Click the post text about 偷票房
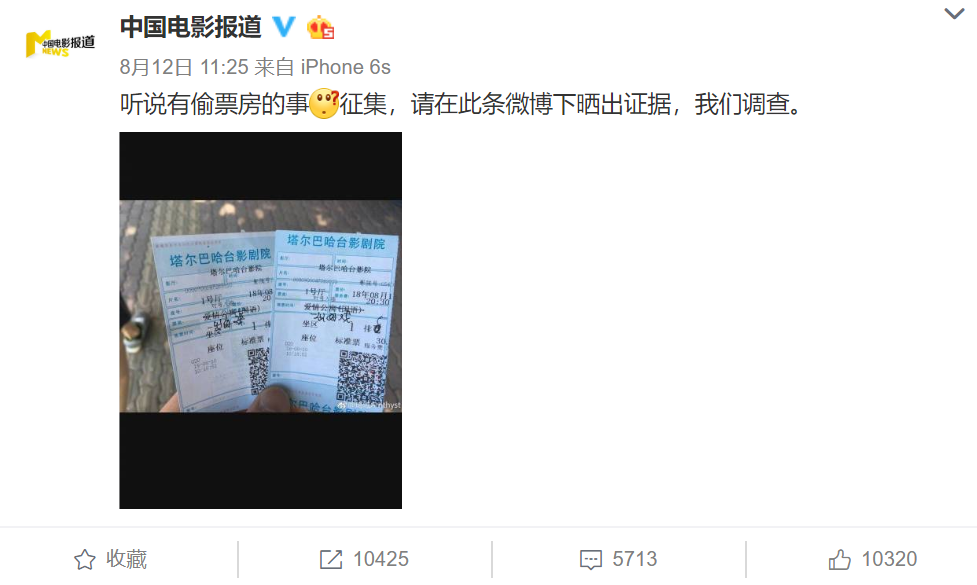 [460, 104]
